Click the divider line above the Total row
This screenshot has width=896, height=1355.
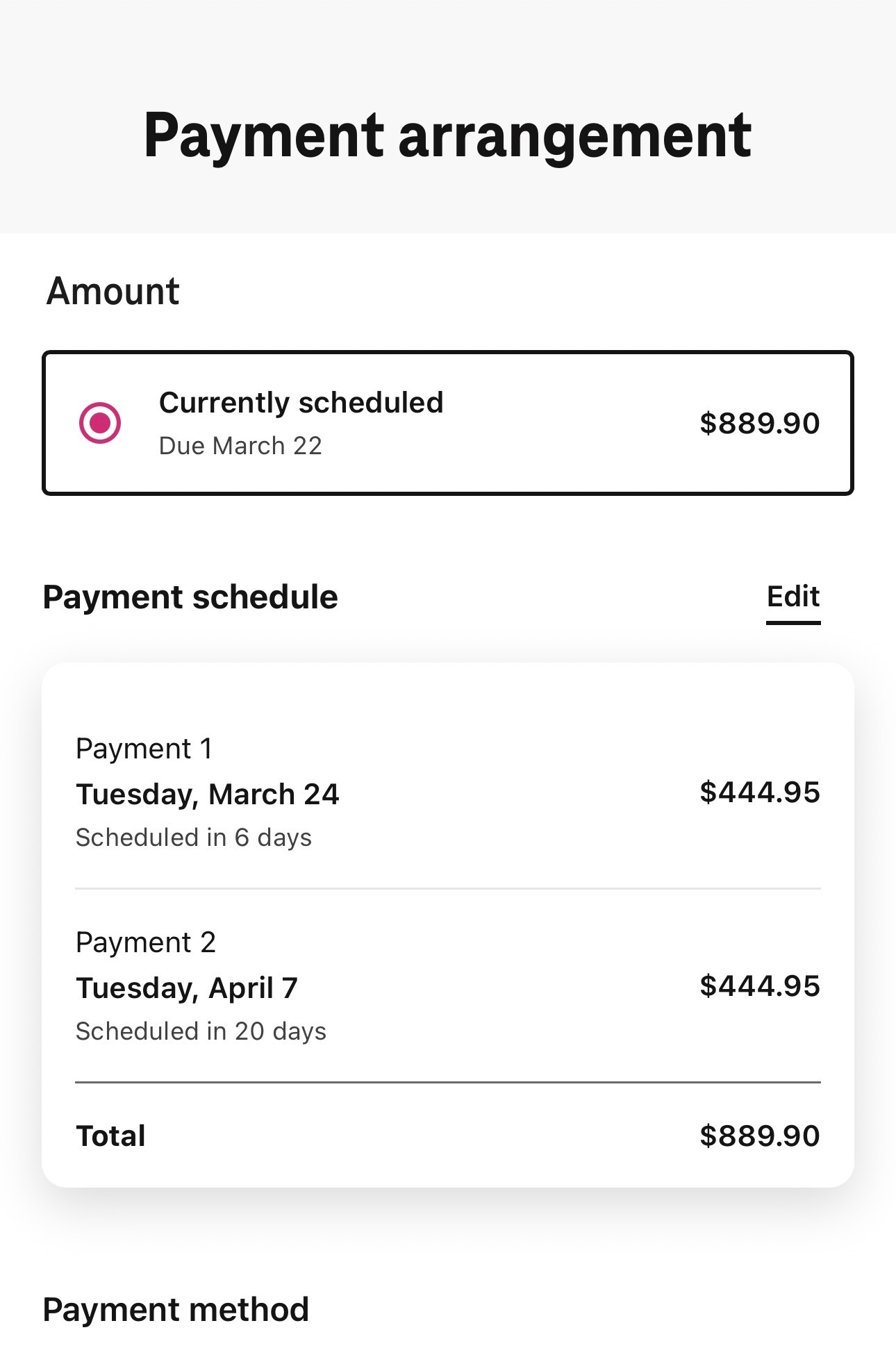pos(447,1082)
